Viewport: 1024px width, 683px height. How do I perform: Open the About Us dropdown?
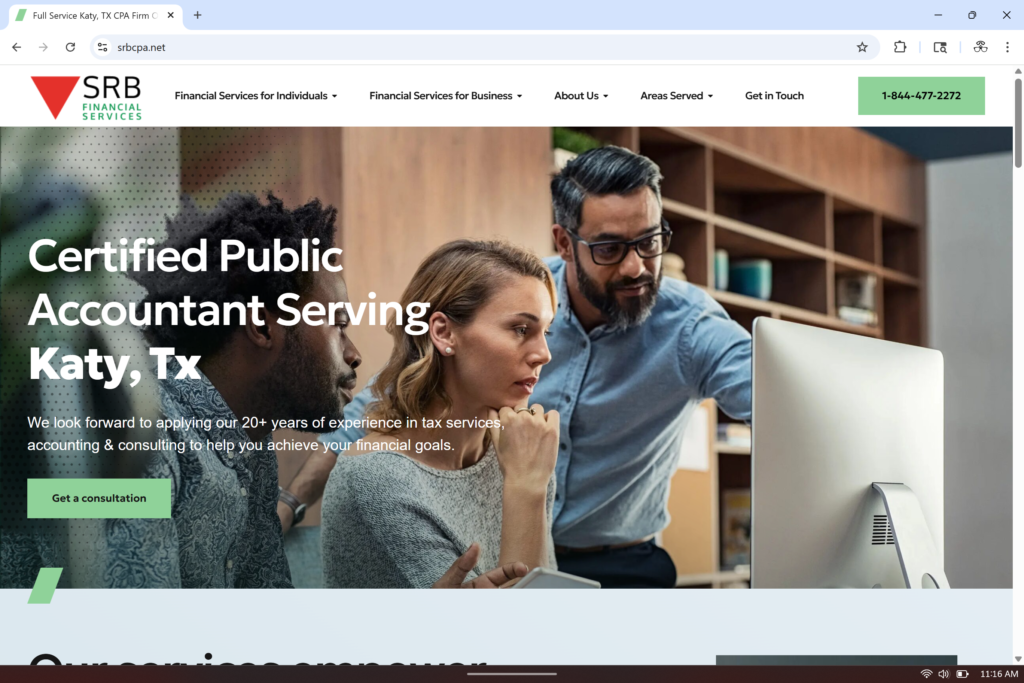[582, 96]
